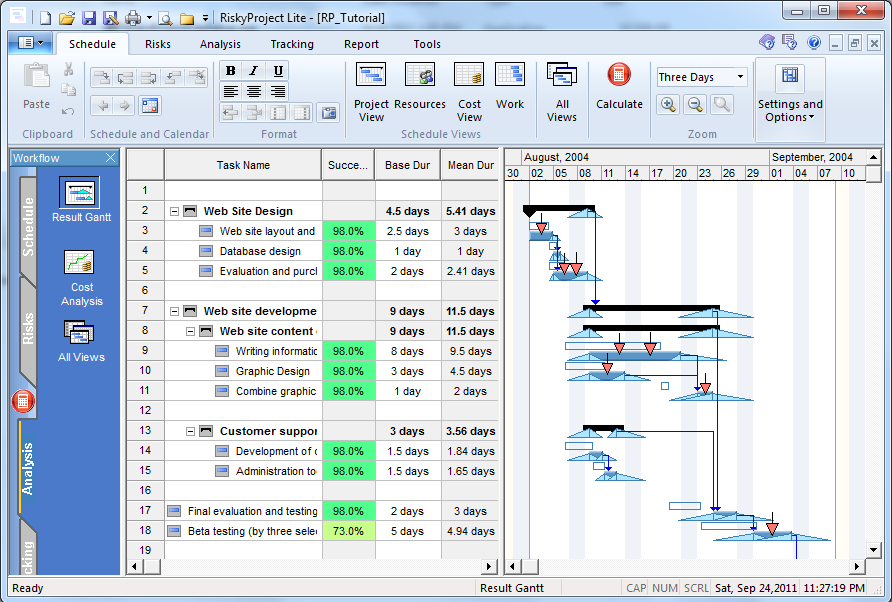Open quick access toolbar customize arrow

(205, 18)
